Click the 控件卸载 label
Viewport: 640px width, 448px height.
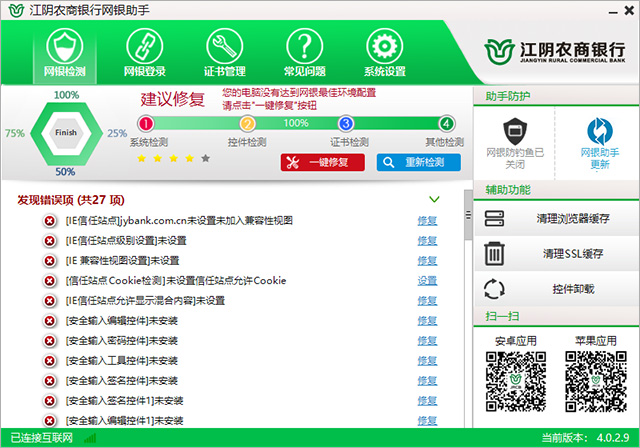click(573, 289)
